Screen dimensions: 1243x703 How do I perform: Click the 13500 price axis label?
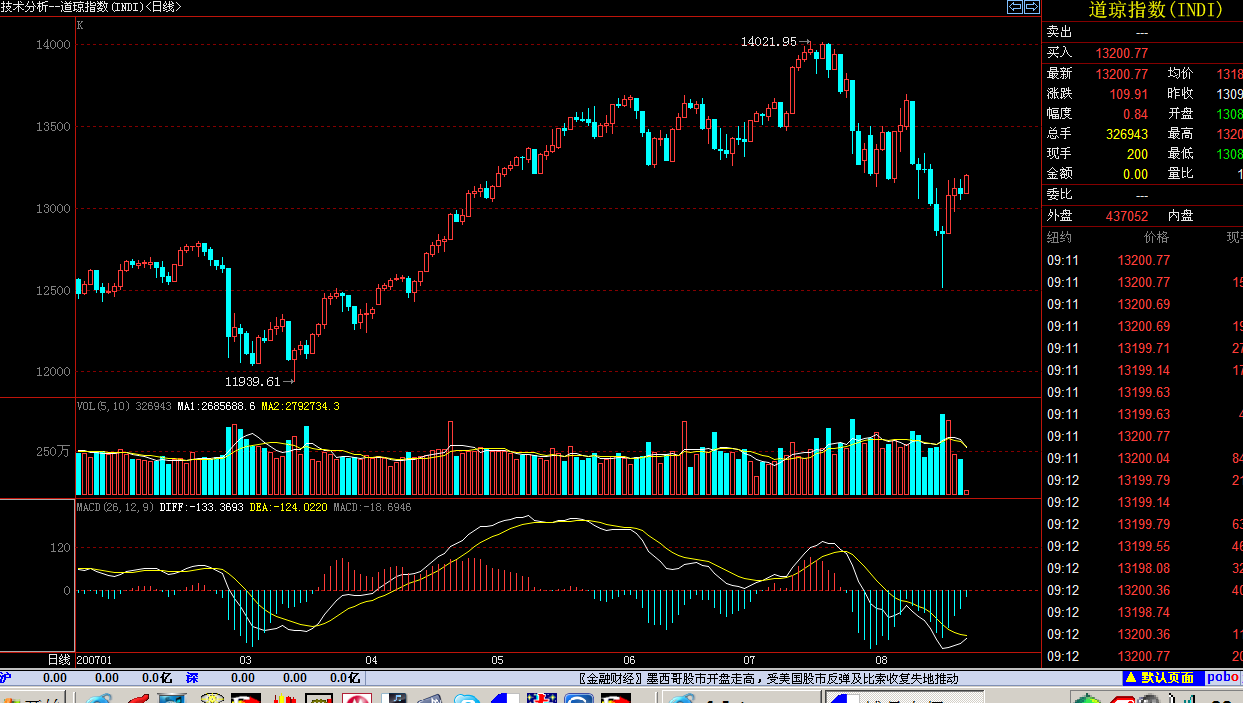pos(54,127)
